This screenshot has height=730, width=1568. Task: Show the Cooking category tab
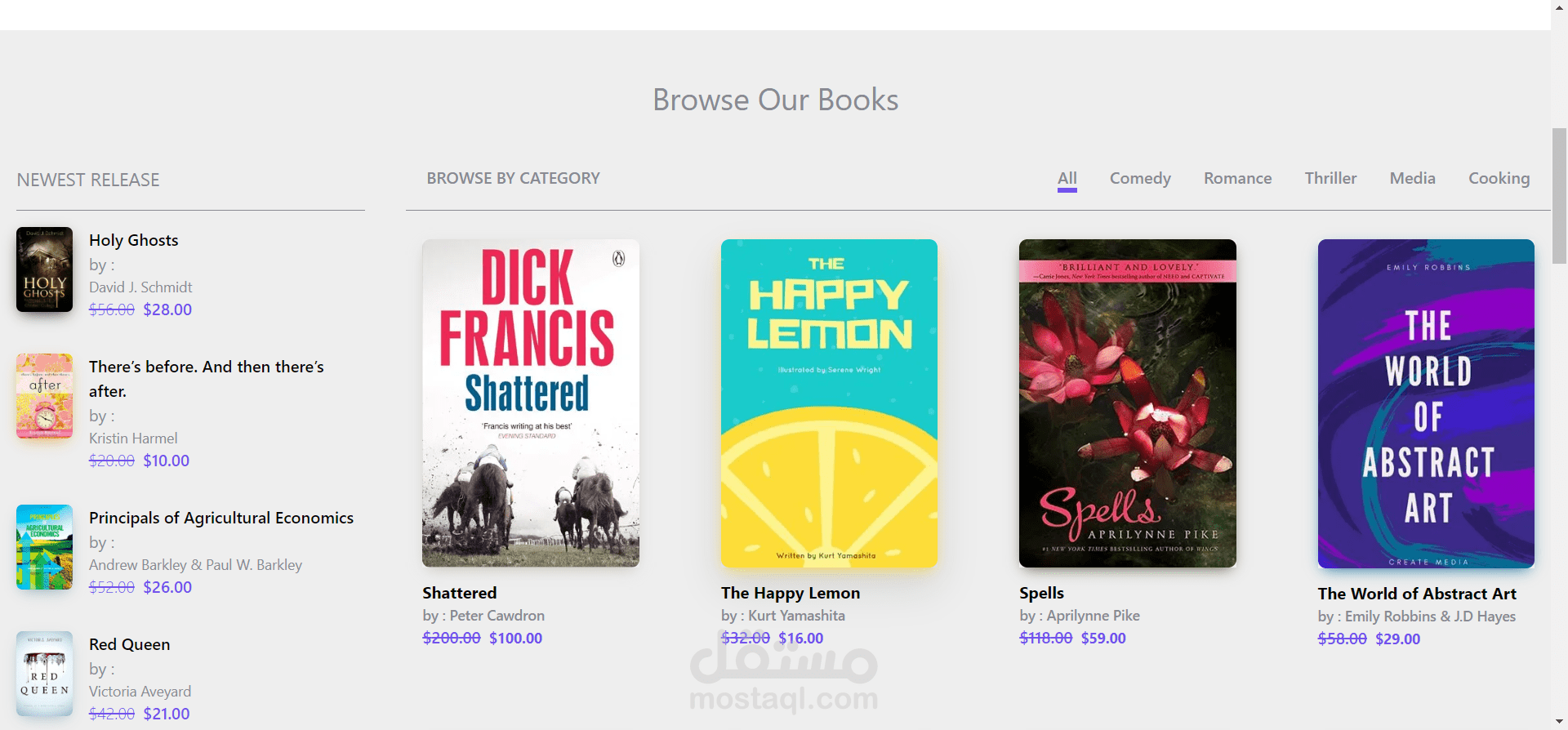[1499, 178]
